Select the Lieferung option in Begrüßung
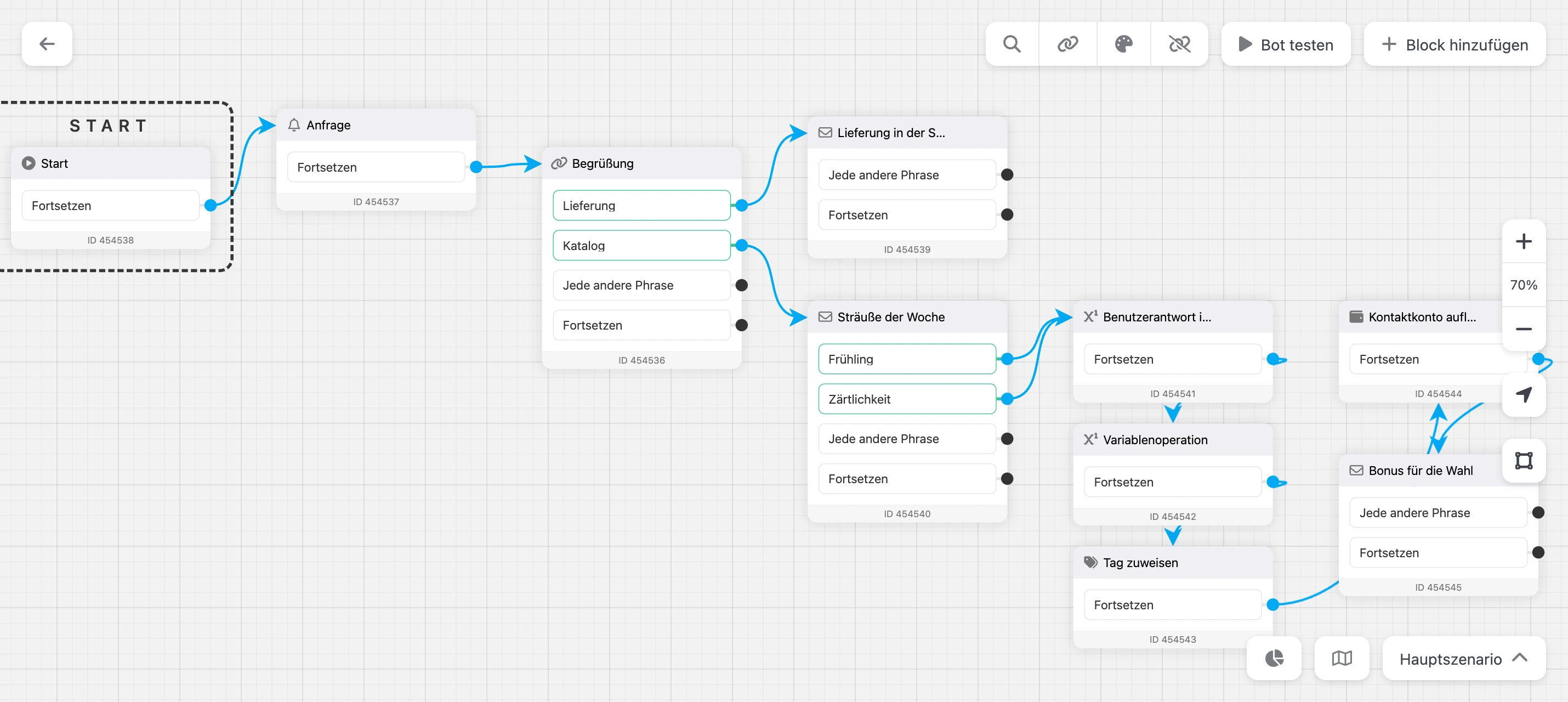The width and height of the screenshot is (1568, 702). [x=641, y=206]
